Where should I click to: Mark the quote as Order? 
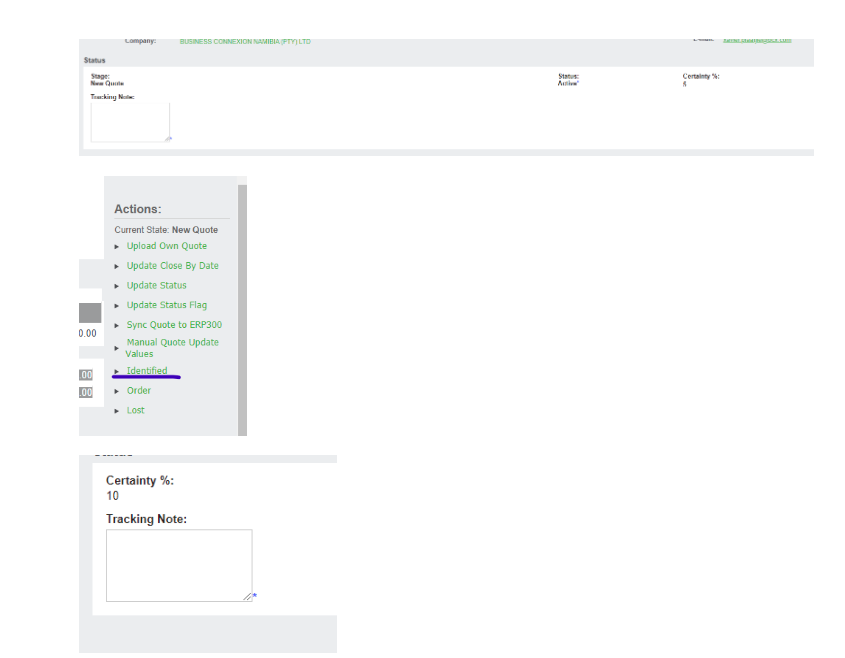point(138,391)
